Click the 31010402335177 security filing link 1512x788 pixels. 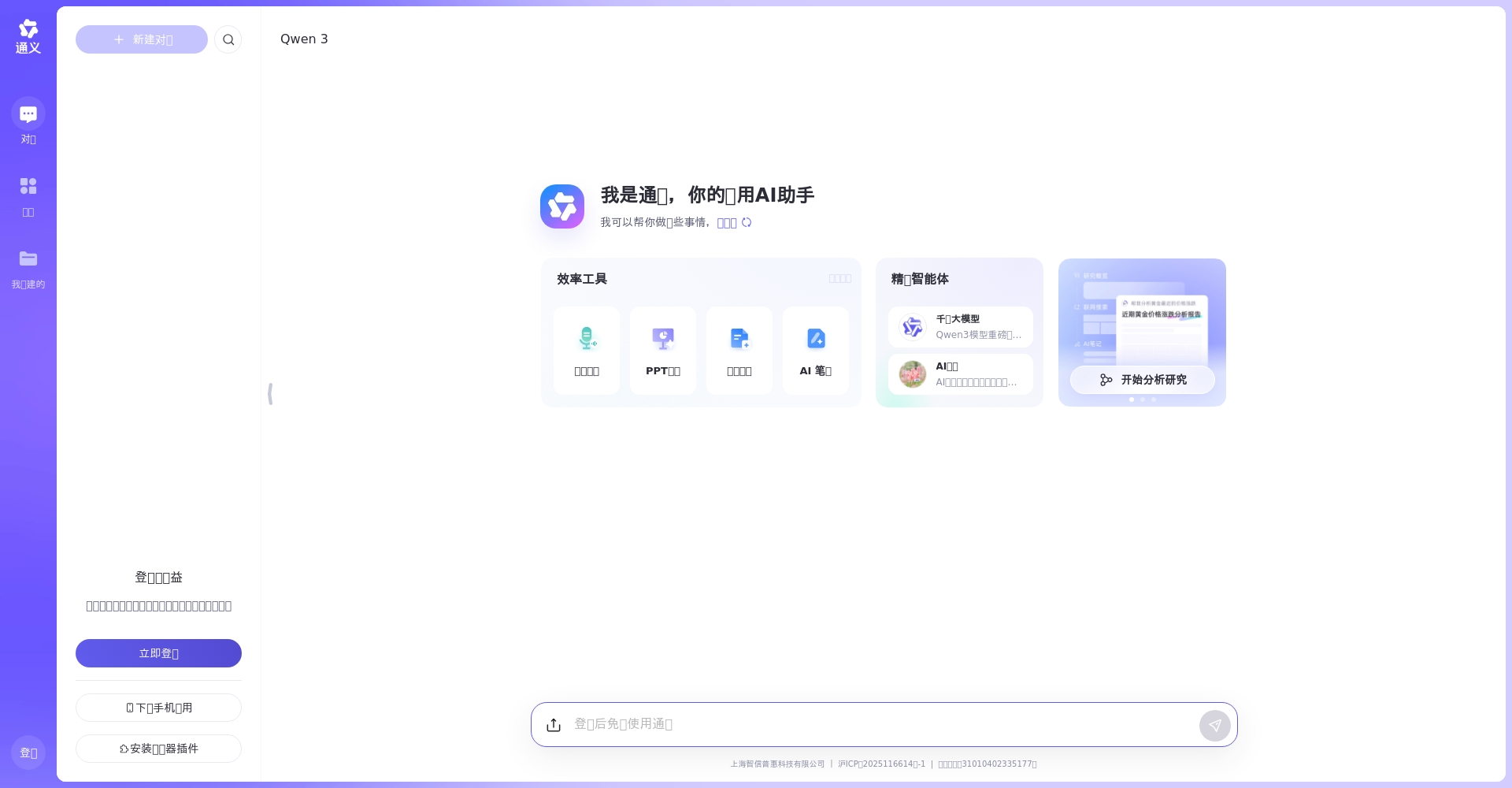pos(988,764)
